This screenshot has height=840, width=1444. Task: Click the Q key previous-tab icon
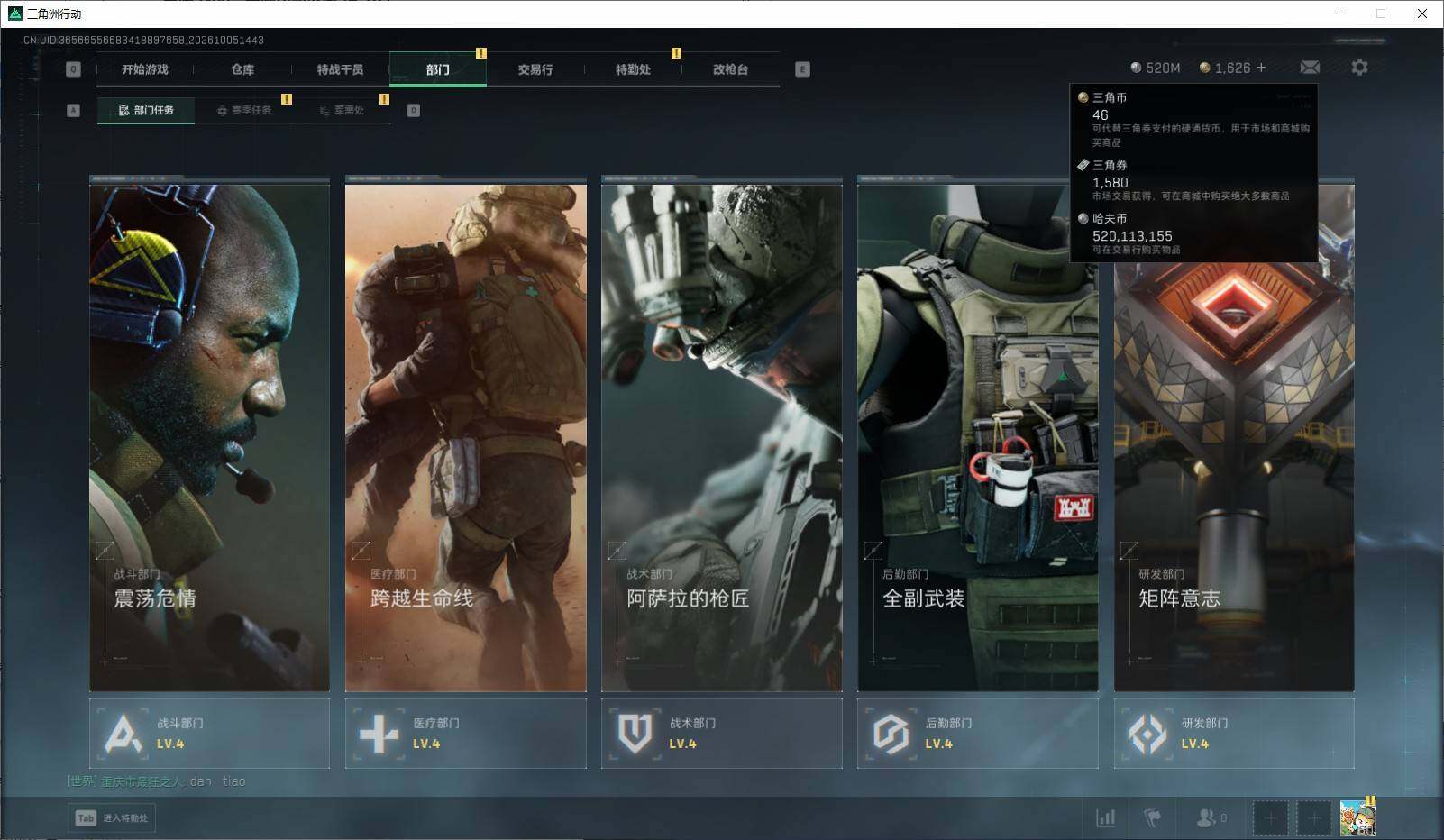coord(73,69)
